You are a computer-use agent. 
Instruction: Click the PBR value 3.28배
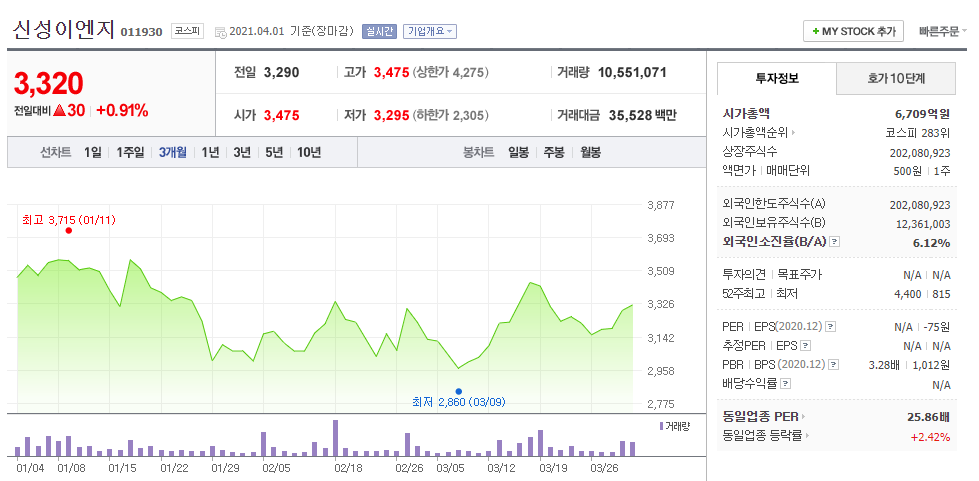883,365
